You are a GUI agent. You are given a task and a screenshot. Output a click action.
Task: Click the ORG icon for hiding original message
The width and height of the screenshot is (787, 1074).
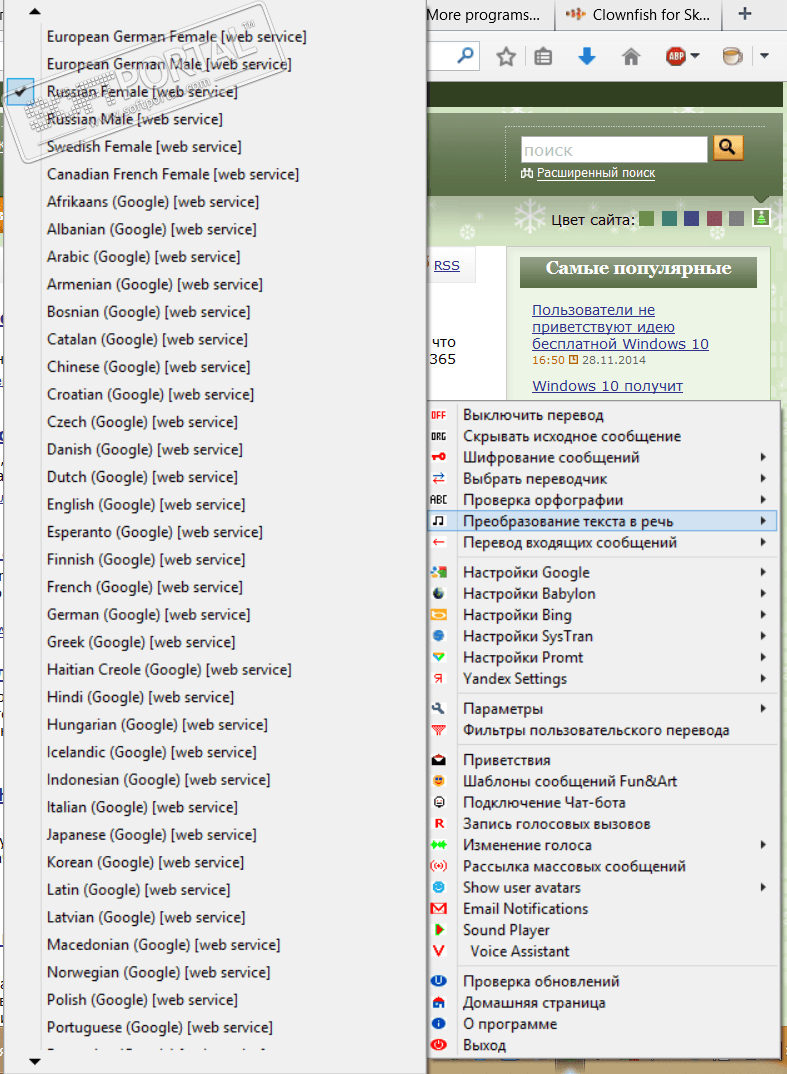(438, 436)
